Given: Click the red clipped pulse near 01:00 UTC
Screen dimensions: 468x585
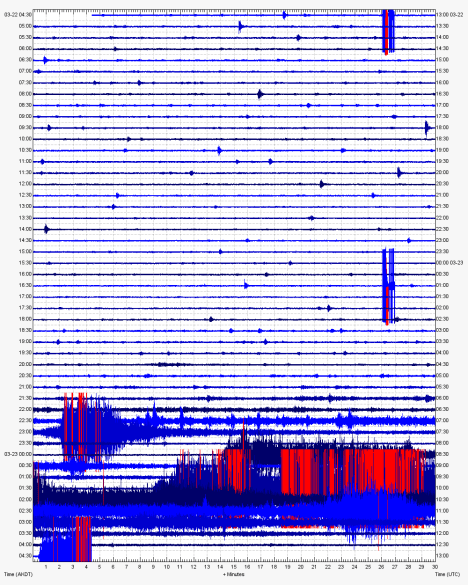Looking at the screenshot, I should [387, 305].
